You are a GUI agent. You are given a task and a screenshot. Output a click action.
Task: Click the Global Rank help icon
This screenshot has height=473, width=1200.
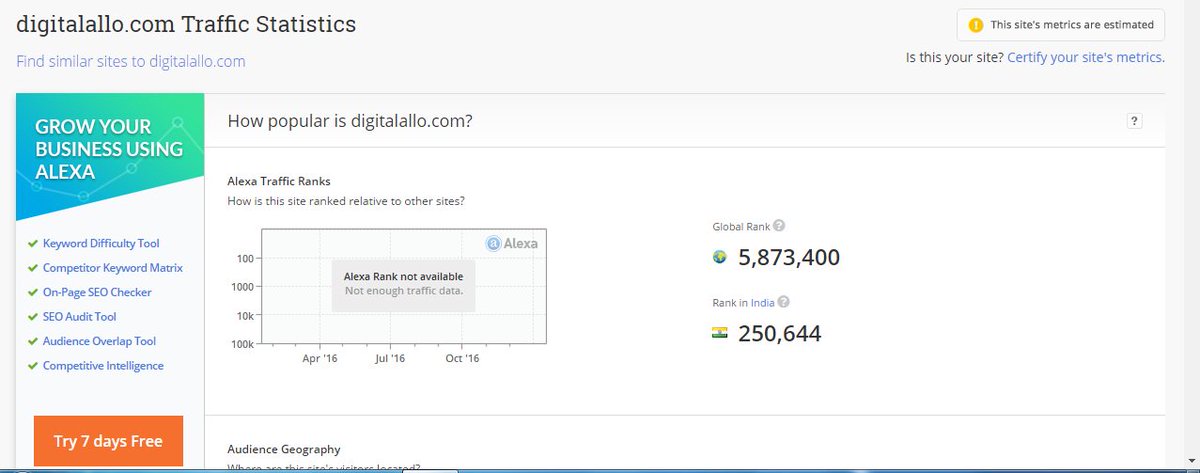779,226
